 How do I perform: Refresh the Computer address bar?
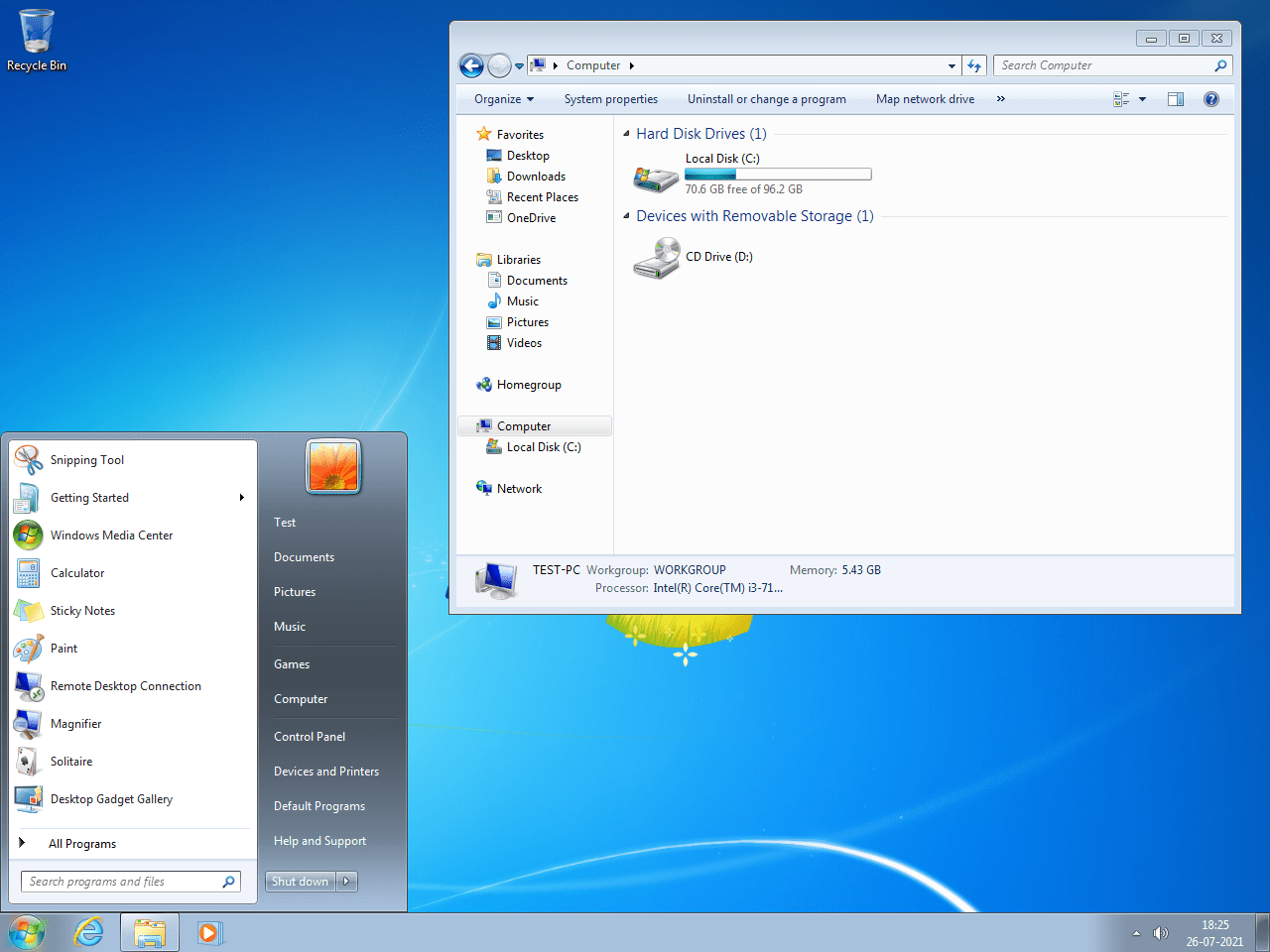[x=974, y=65]
